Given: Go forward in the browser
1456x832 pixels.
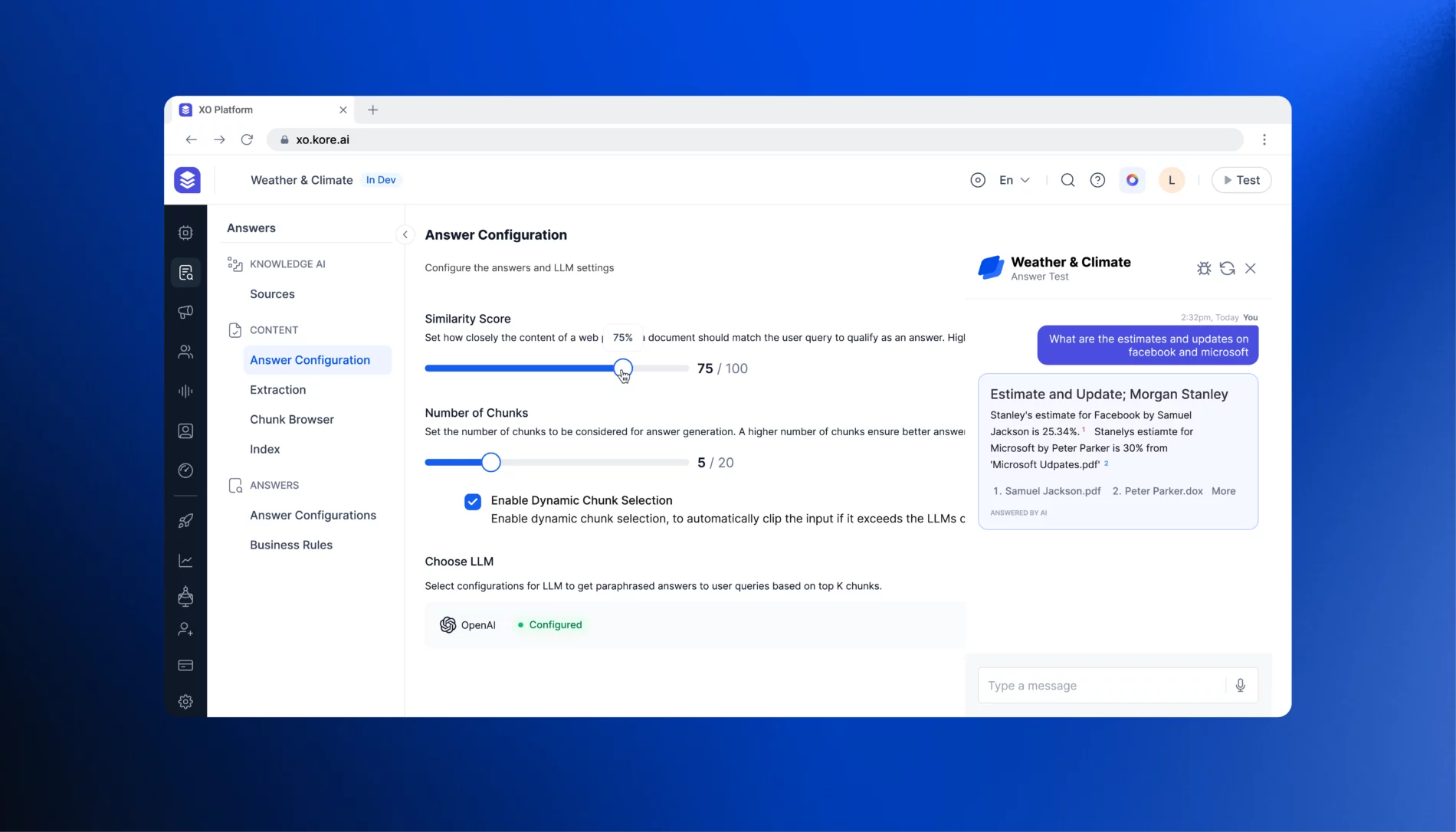Looking at the screenshot, I should point(219,139).
